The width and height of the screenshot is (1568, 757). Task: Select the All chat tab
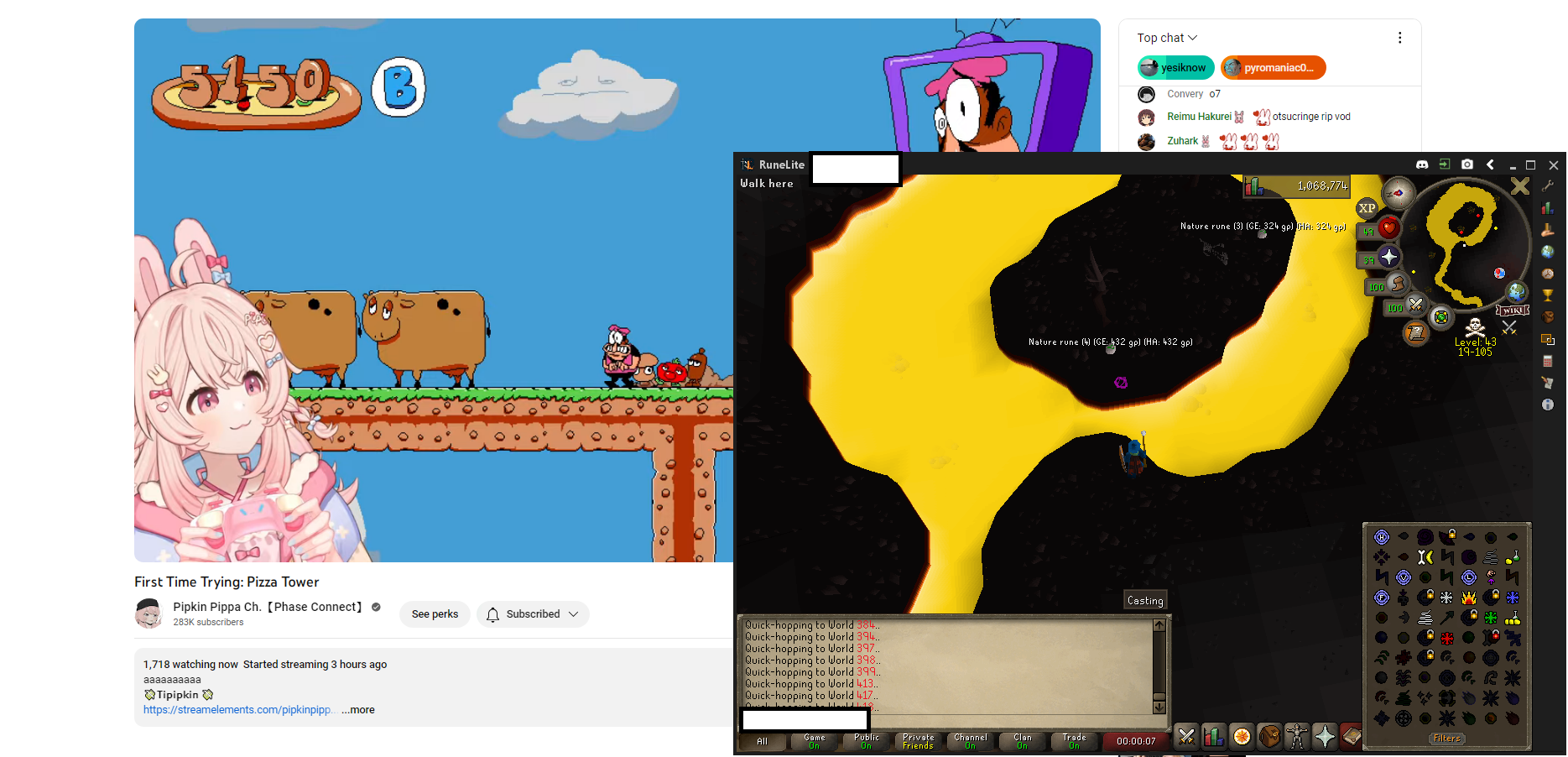tap(762, 741)
